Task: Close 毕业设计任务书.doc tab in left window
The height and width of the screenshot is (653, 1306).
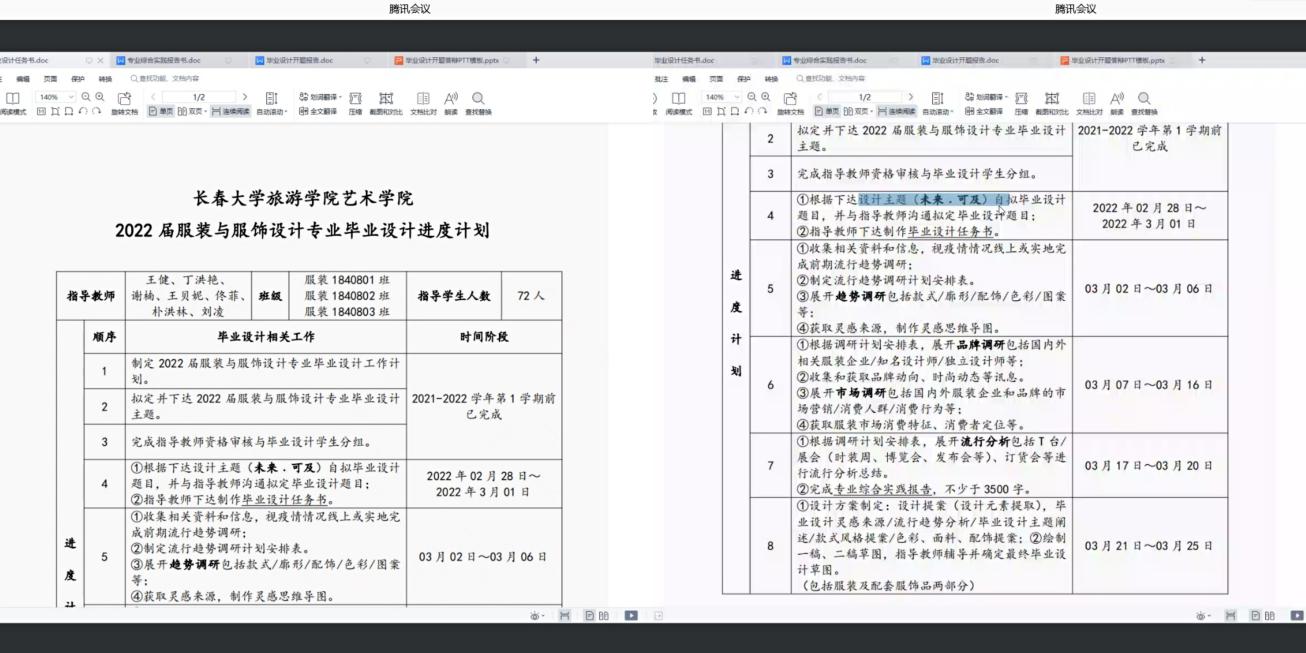Action: point(100,60)
